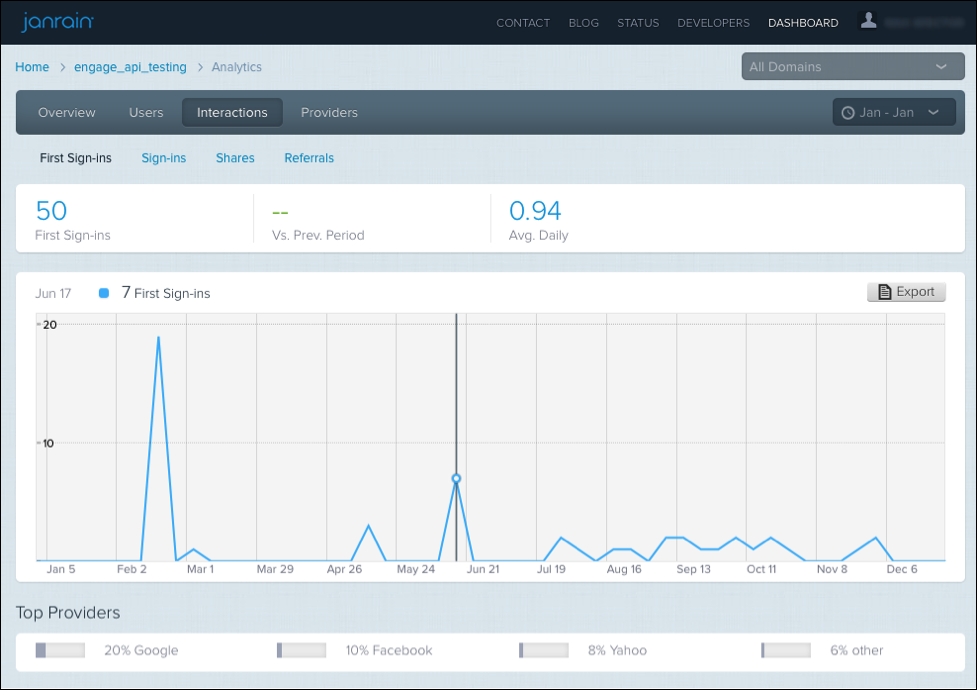Go to Home in the breadcrumb

point(32,67)
